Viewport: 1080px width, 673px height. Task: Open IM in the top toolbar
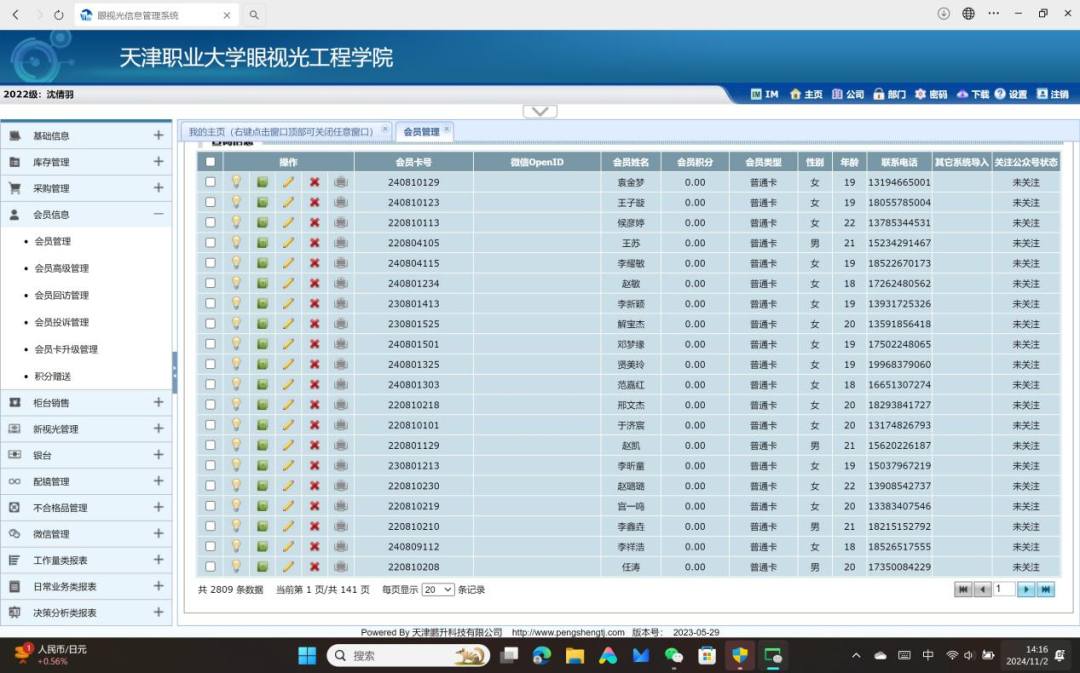point(764,94)
